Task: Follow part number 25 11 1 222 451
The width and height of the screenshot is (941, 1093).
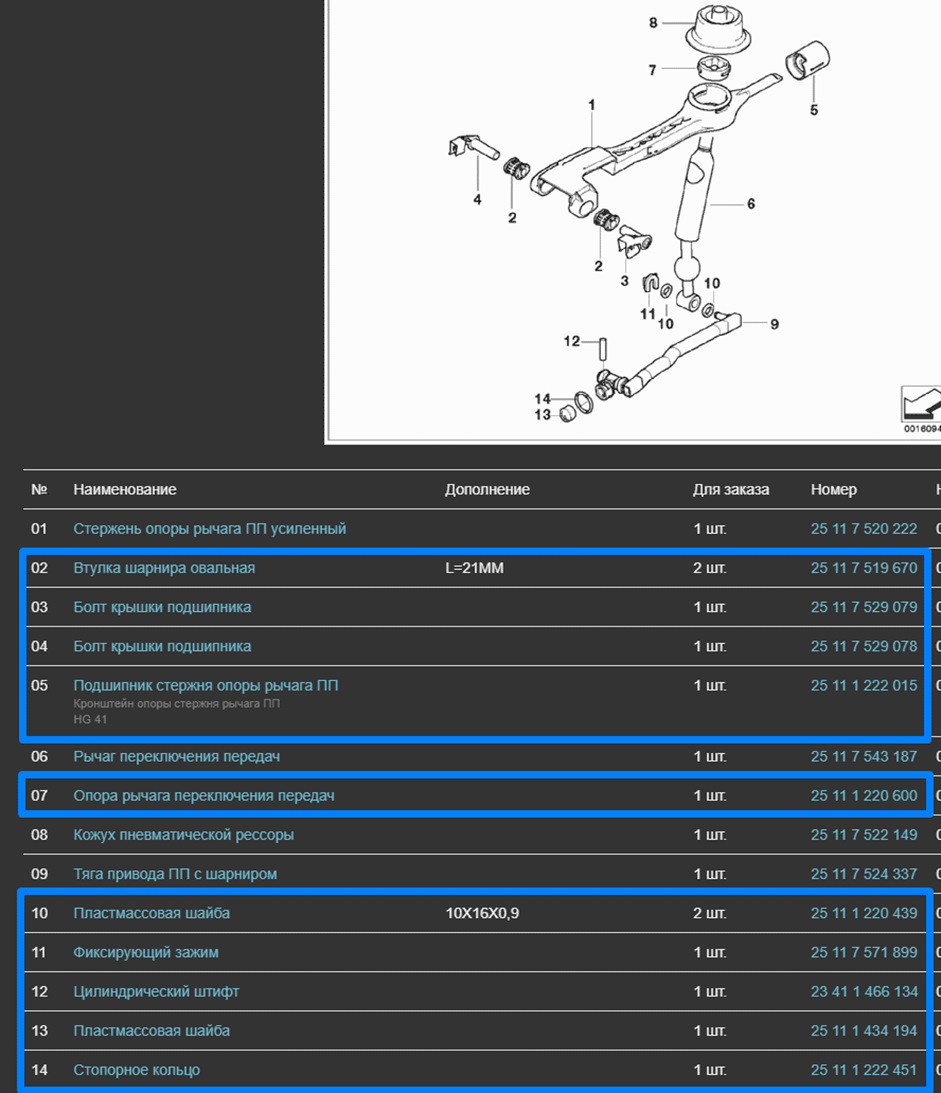Action: [x=864, y=1069]
